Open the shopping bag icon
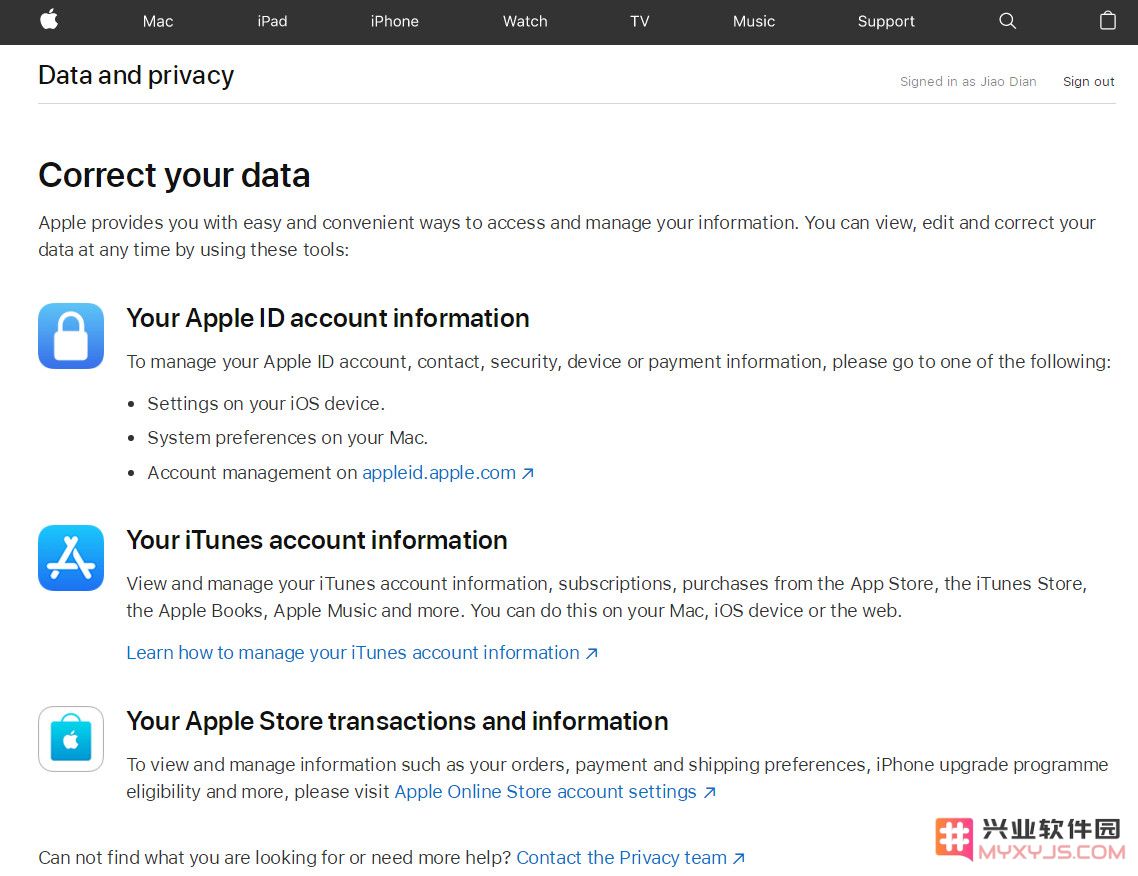Screen dimensions: 1138x876 click(1108, 20)
